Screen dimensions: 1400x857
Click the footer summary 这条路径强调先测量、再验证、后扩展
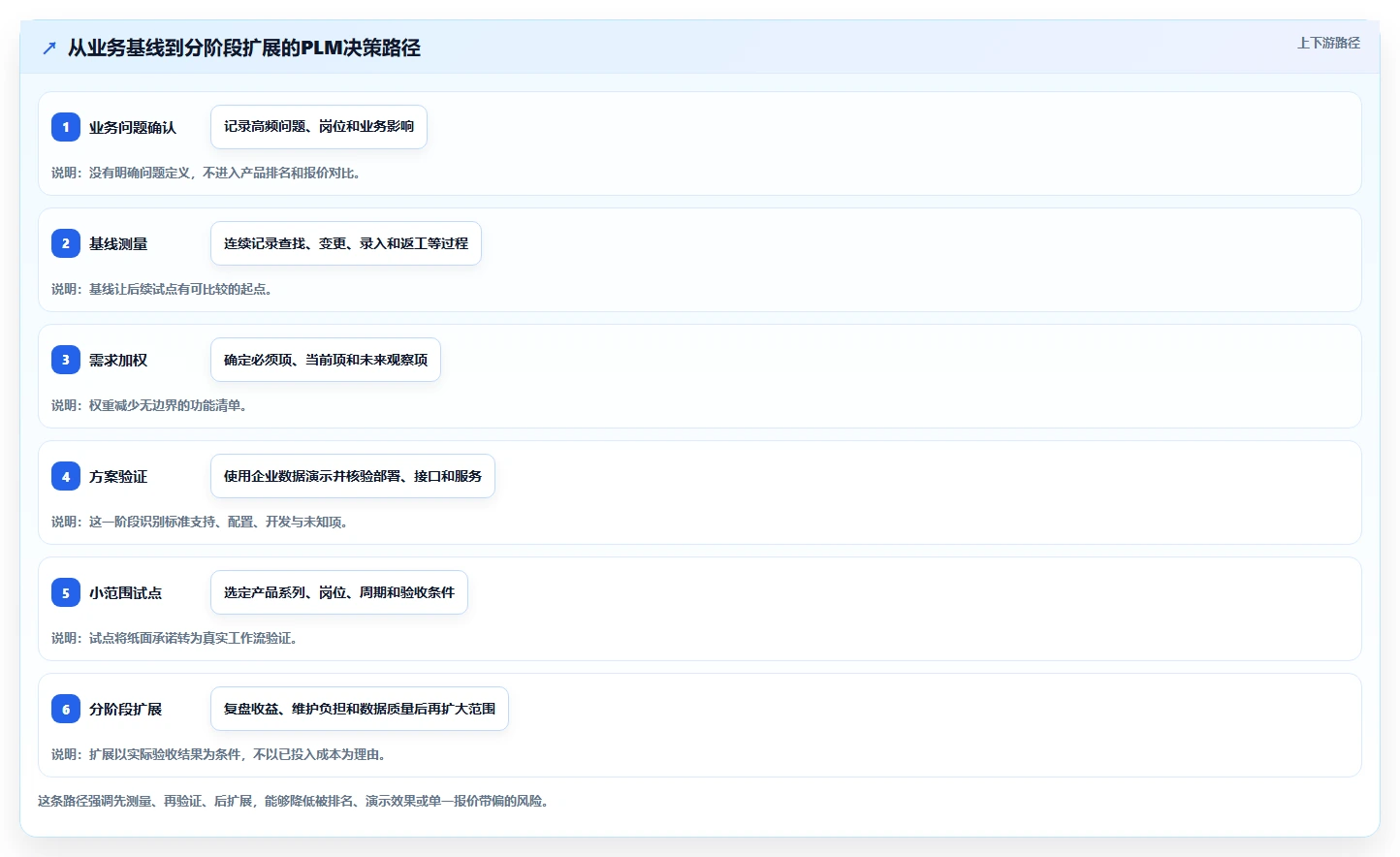[295, 801]
